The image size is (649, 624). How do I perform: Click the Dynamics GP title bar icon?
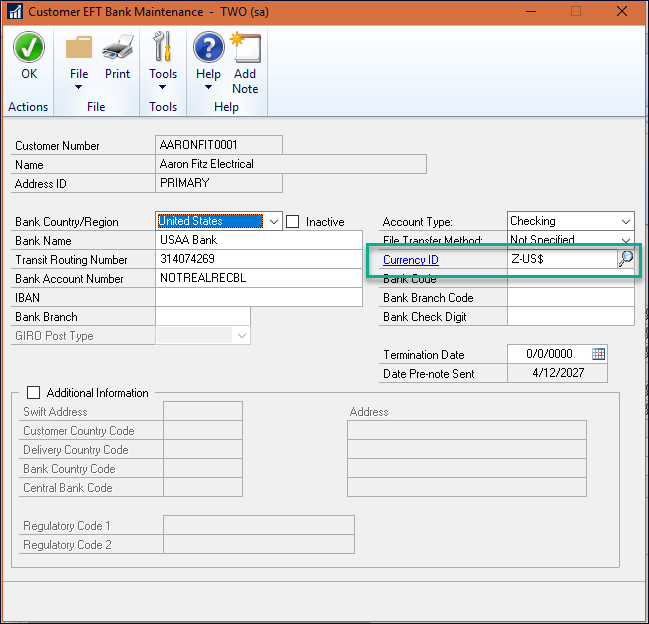click(15, 12)
